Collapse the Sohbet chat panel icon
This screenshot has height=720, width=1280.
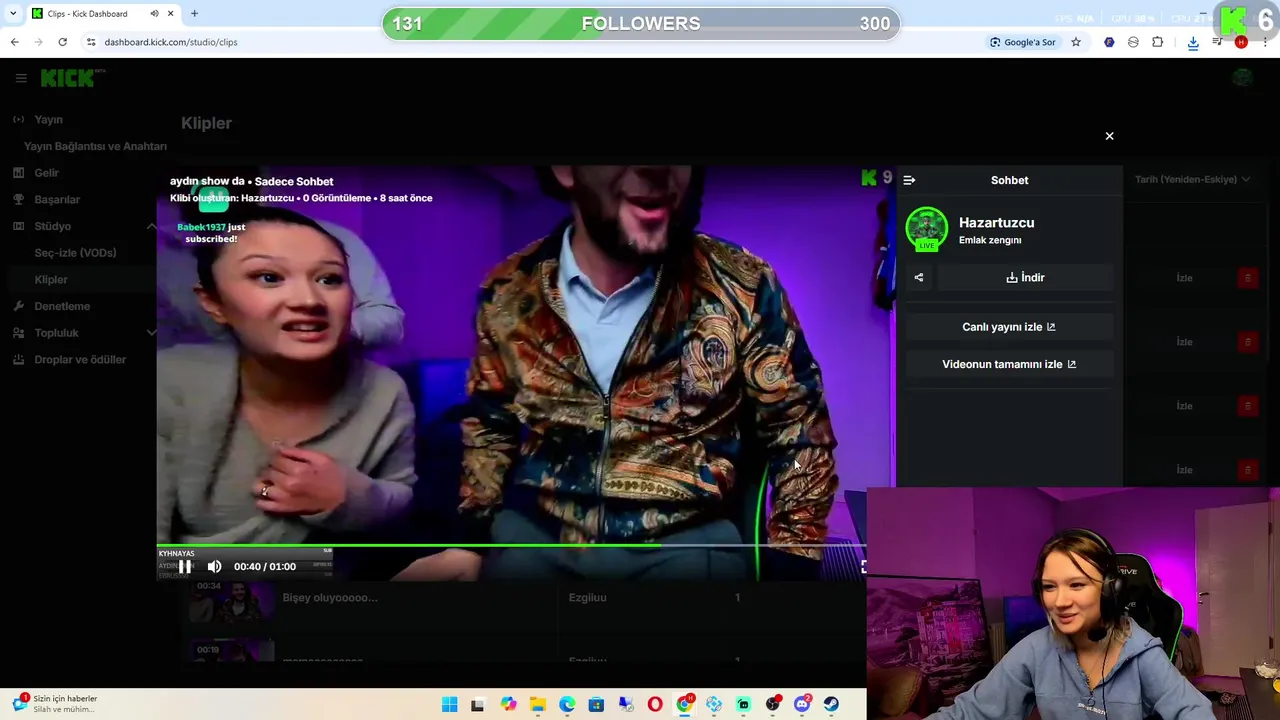[909, 180]
